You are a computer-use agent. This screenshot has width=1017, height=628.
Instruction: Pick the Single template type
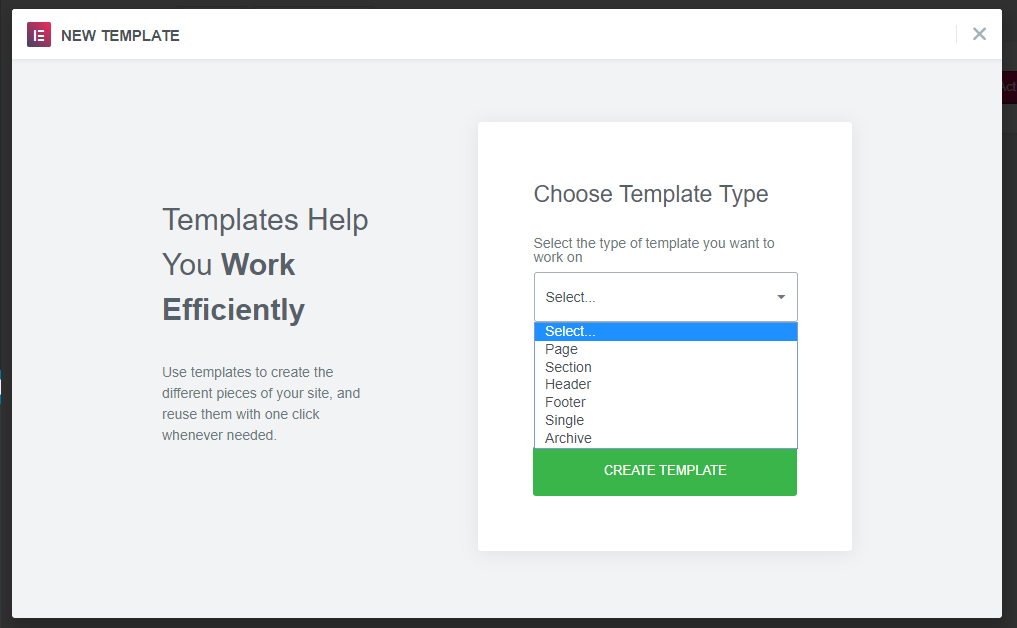click(x=564, y=420)
